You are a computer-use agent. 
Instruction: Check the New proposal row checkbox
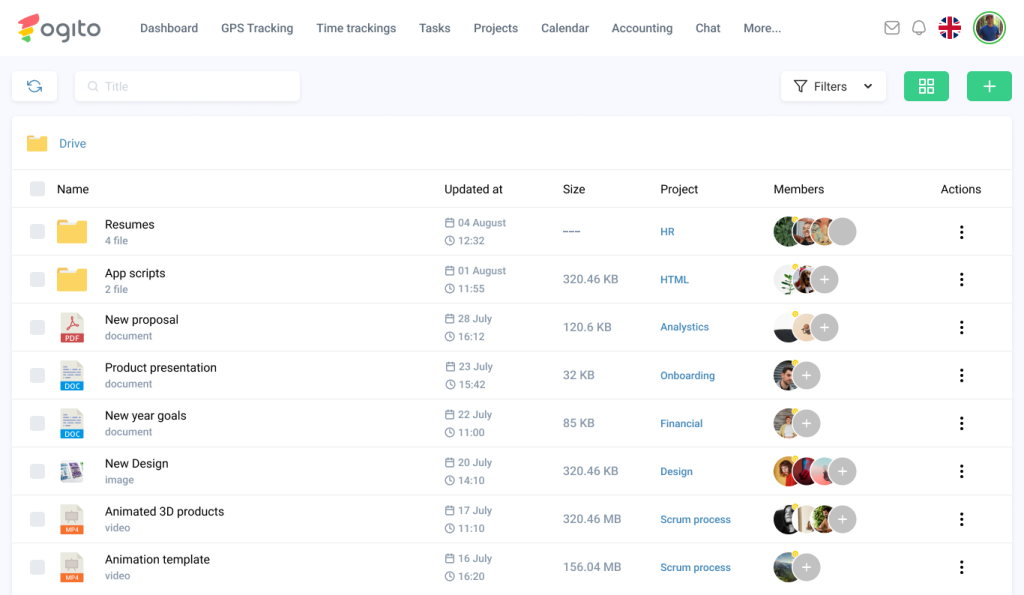pyautogui.click(x=37, y=328)
